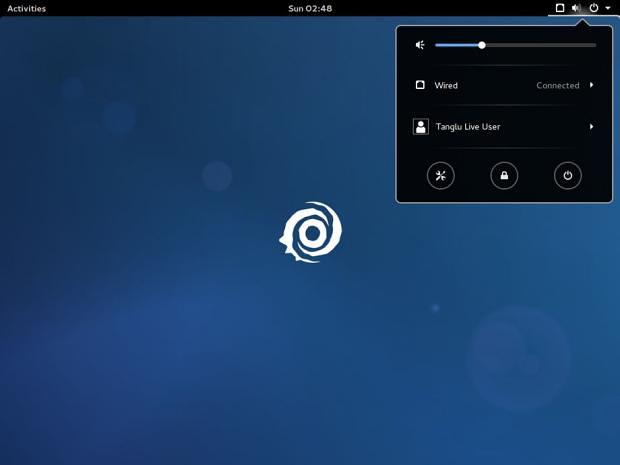
Task: Click the Tanglu swirl logo on desktop
Action: coord(310,232)
